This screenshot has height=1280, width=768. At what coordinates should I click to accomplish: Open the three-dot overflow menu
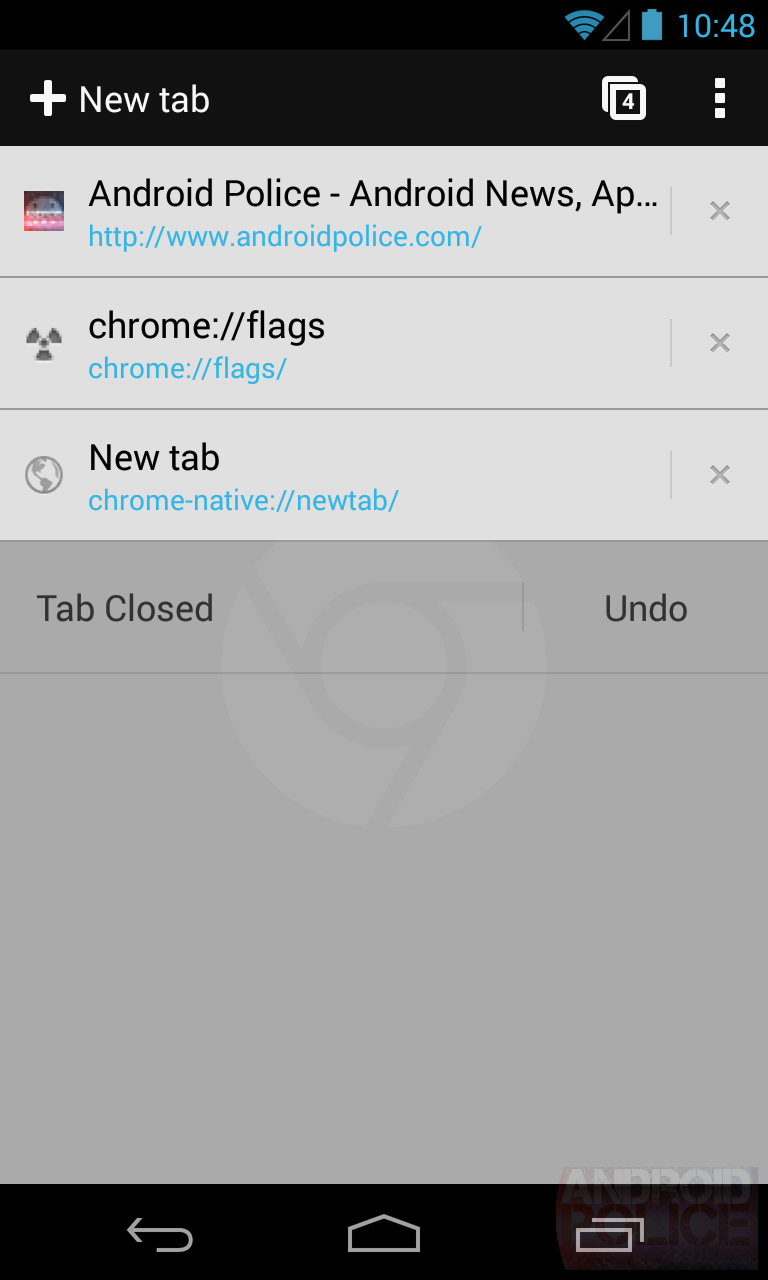tap(719, 99)
